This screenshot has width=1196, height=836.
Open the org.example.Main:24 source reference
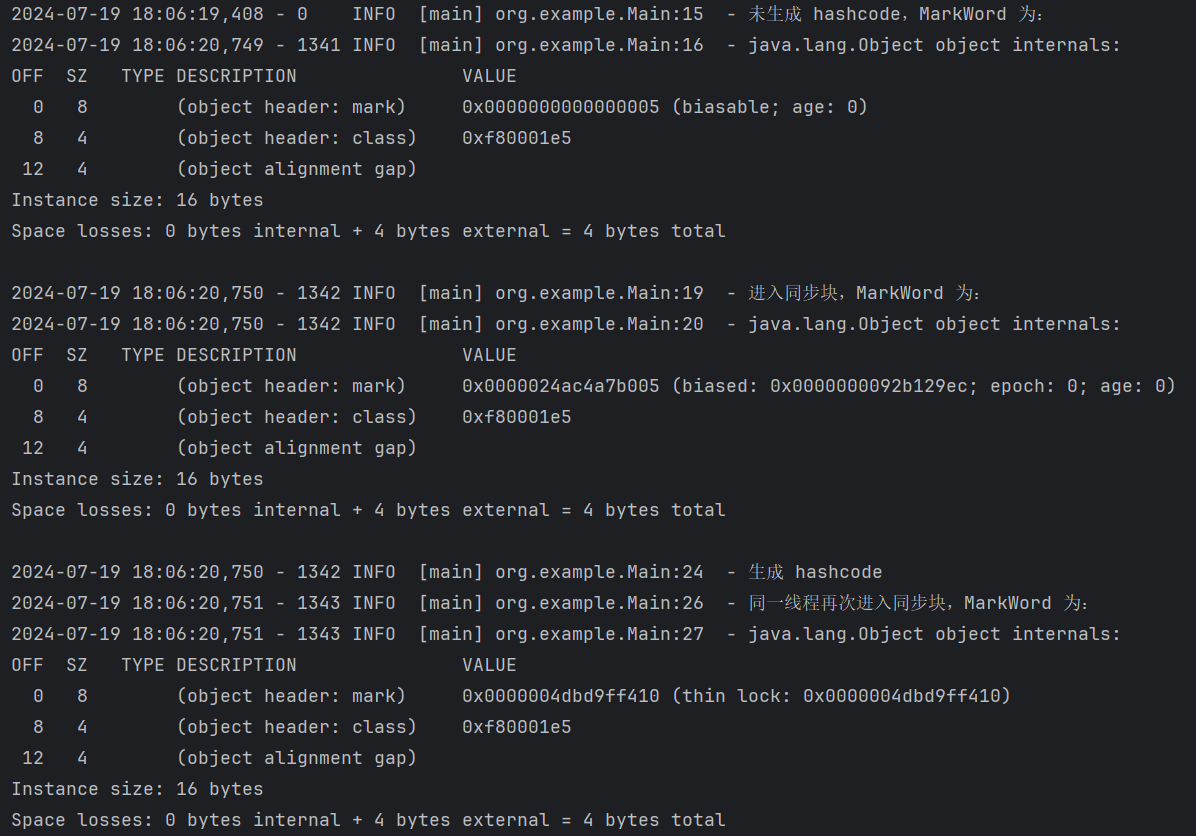point(599,572)
